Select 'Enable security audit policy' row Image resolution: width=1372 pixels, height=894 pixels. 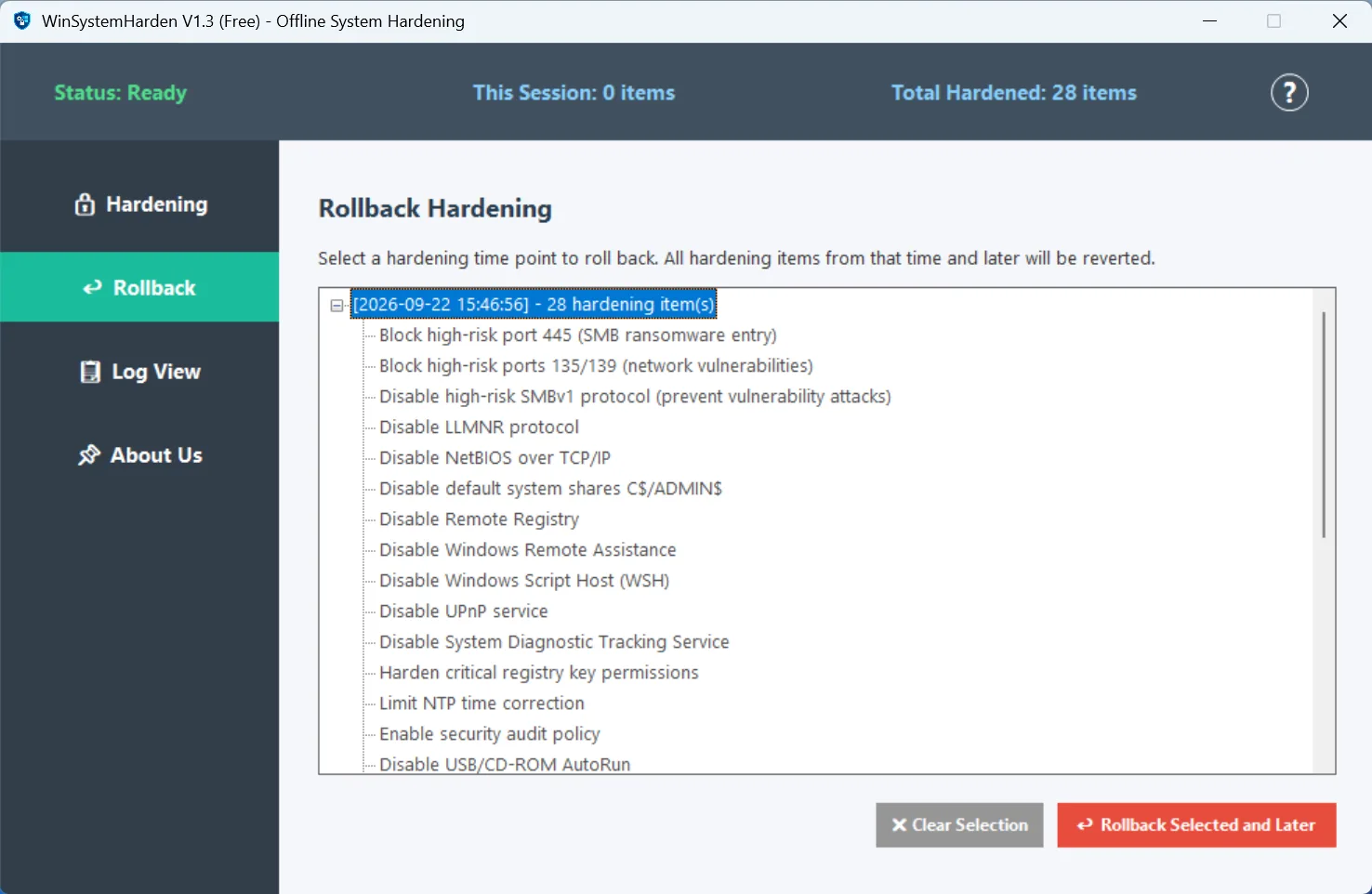pyautogui.click(x=489, y=733)
